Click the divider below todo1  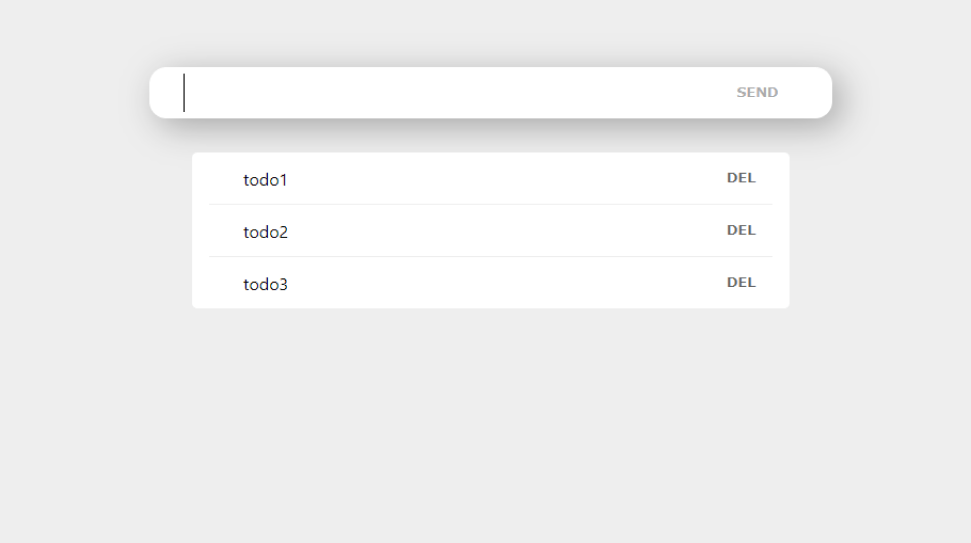(x=490, y=204)
